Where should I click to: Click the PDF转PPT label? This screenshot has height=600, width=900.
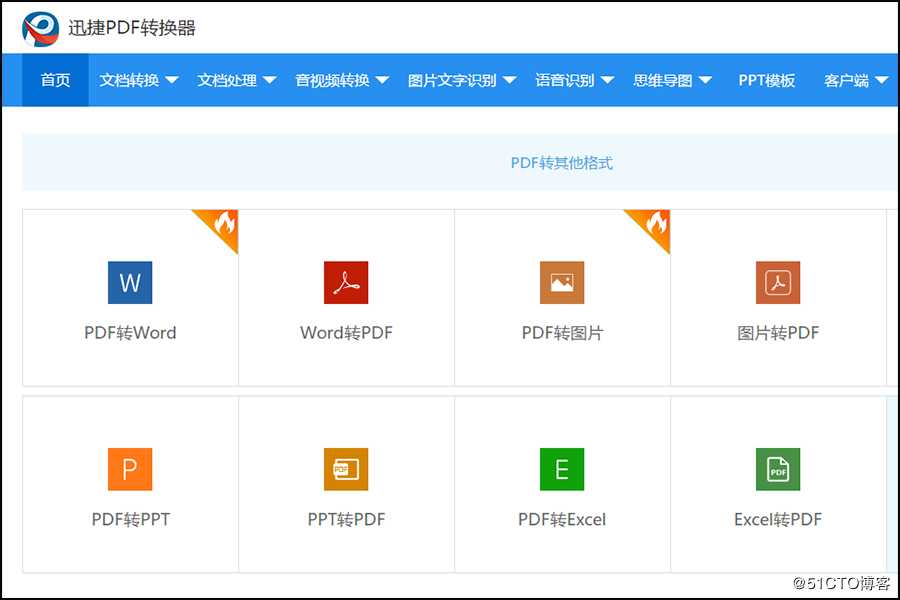click(x=130, y=520)
